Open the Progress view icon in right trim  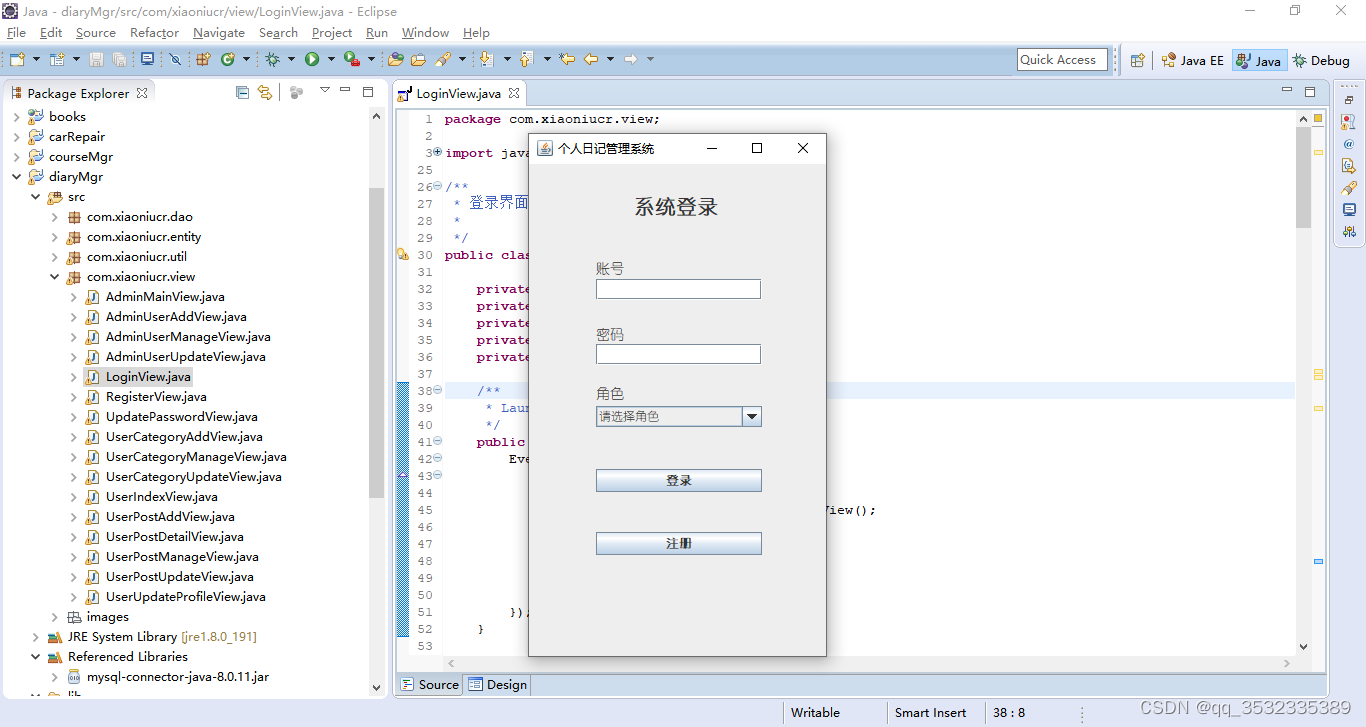tap(1349, 232)
